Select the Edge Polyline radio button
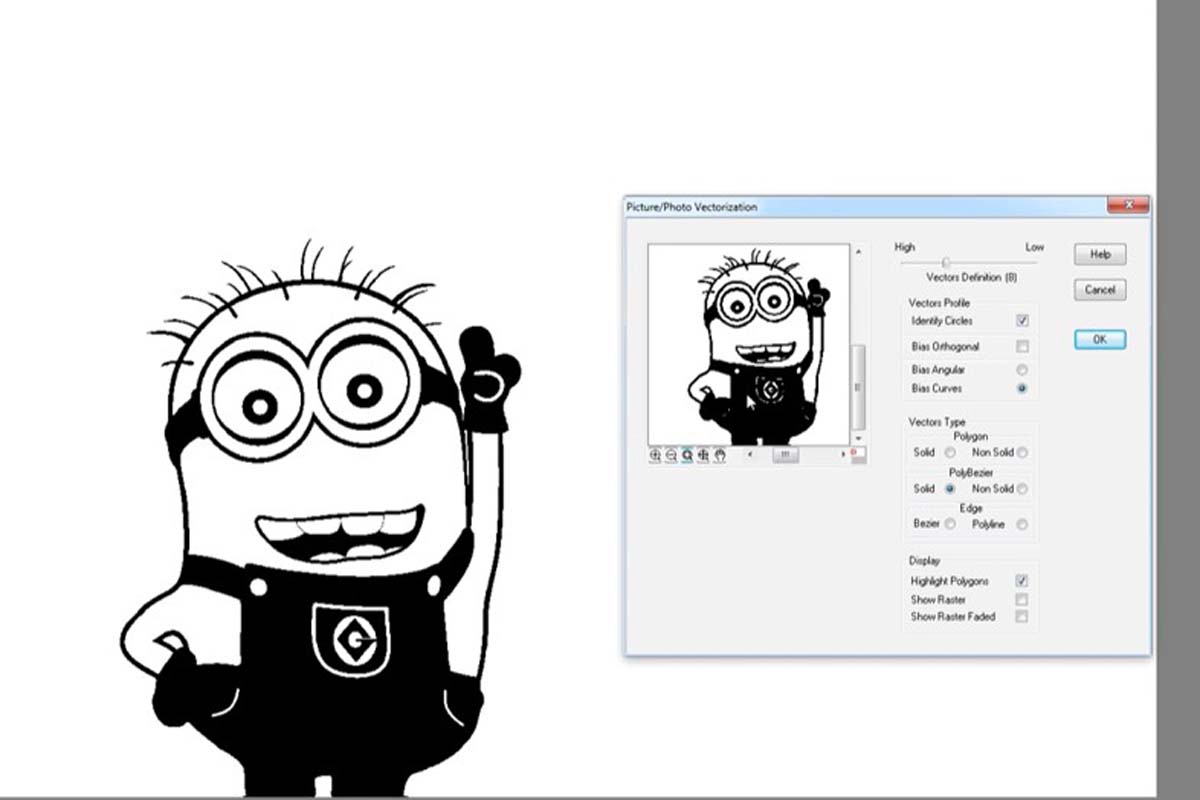Viewport: 1200px width, 800px height. pos(1022,524)
